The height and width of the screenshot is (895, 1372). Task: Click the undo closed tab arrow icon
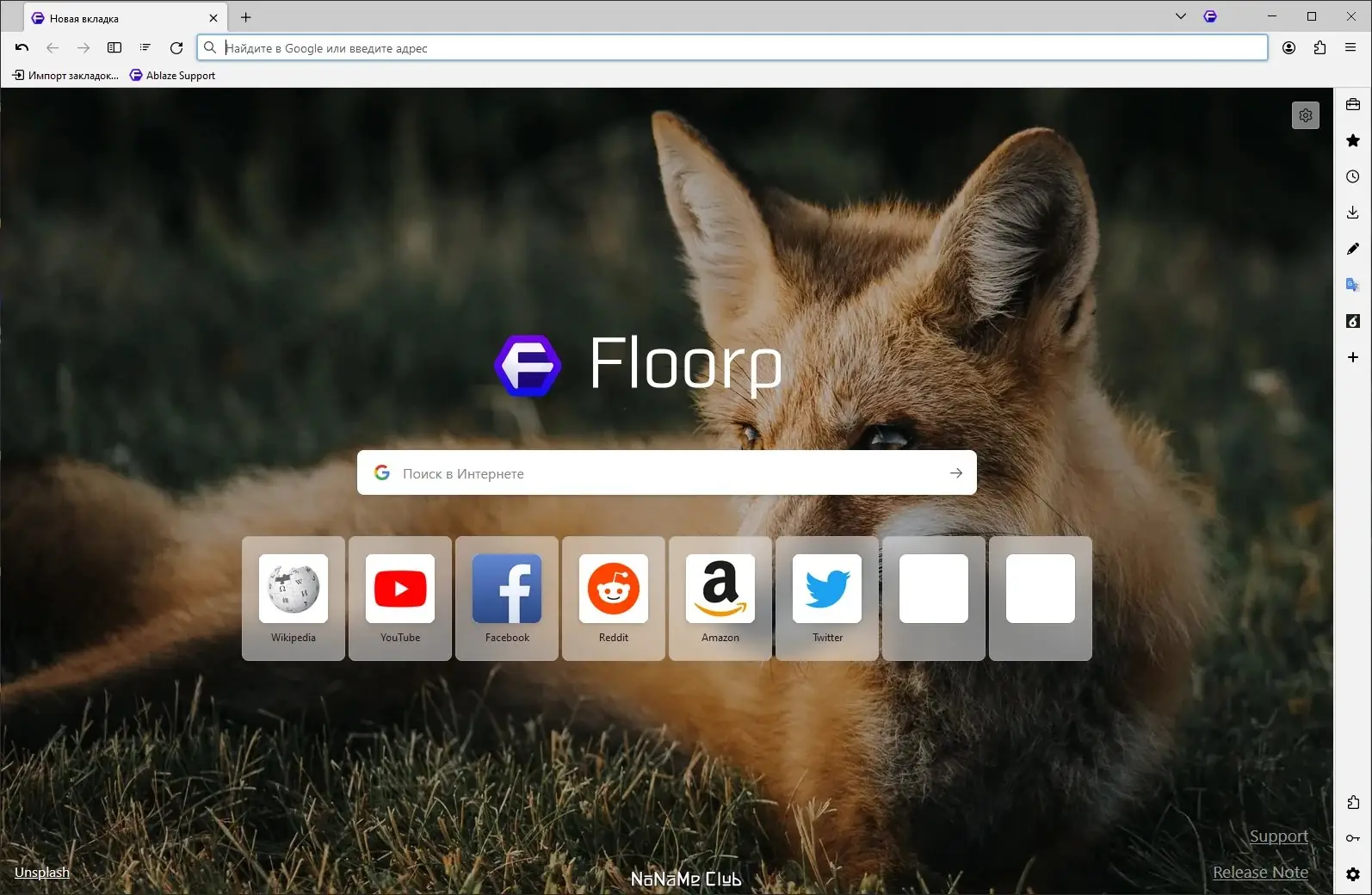click(x=22, y=48)
